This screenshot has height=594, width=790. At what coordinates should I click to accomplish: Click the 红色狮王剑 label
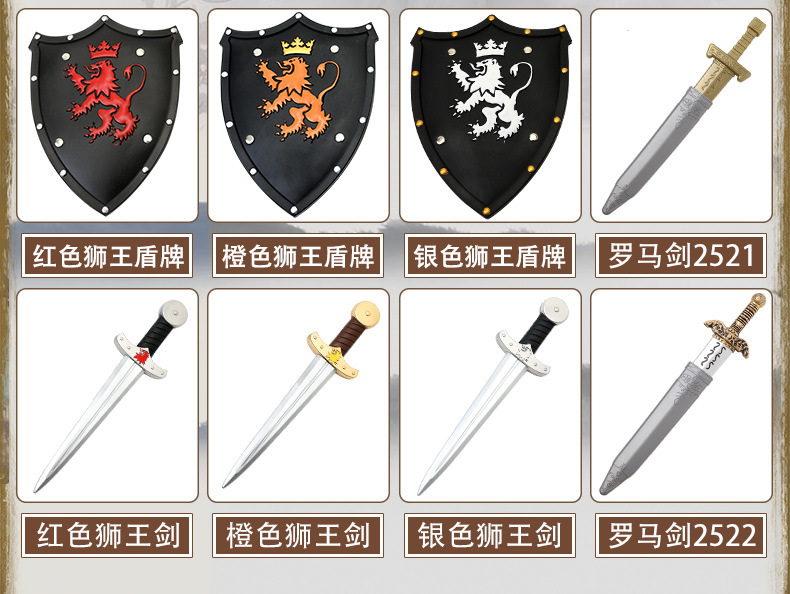point(107,535)
